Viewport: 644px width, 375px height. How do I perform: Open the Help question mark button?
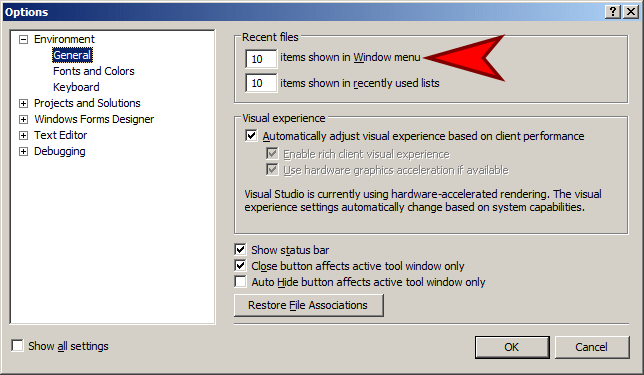tap(613, 12)
